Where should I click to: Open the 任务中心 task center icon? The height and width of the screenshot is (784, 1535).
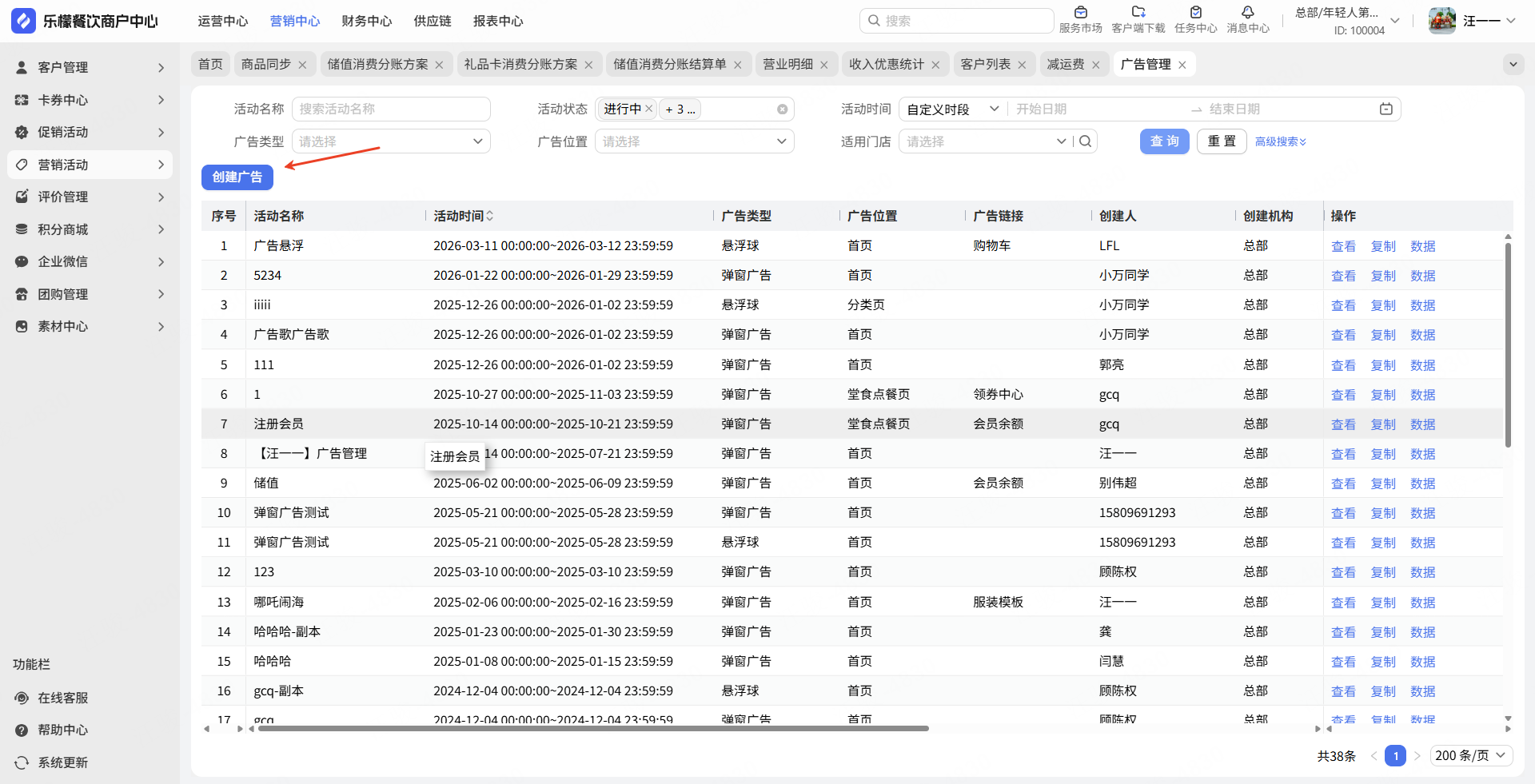[1195, 13]
